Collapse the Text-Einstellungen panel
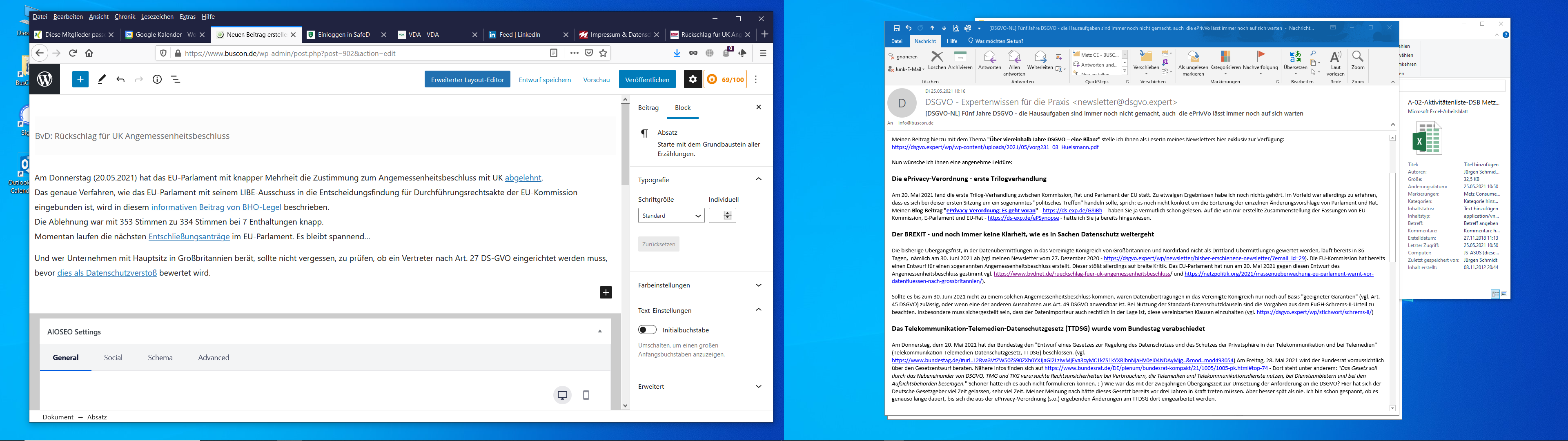Image resolution: width=1568 pixels, height=441 pixels. 758,310
